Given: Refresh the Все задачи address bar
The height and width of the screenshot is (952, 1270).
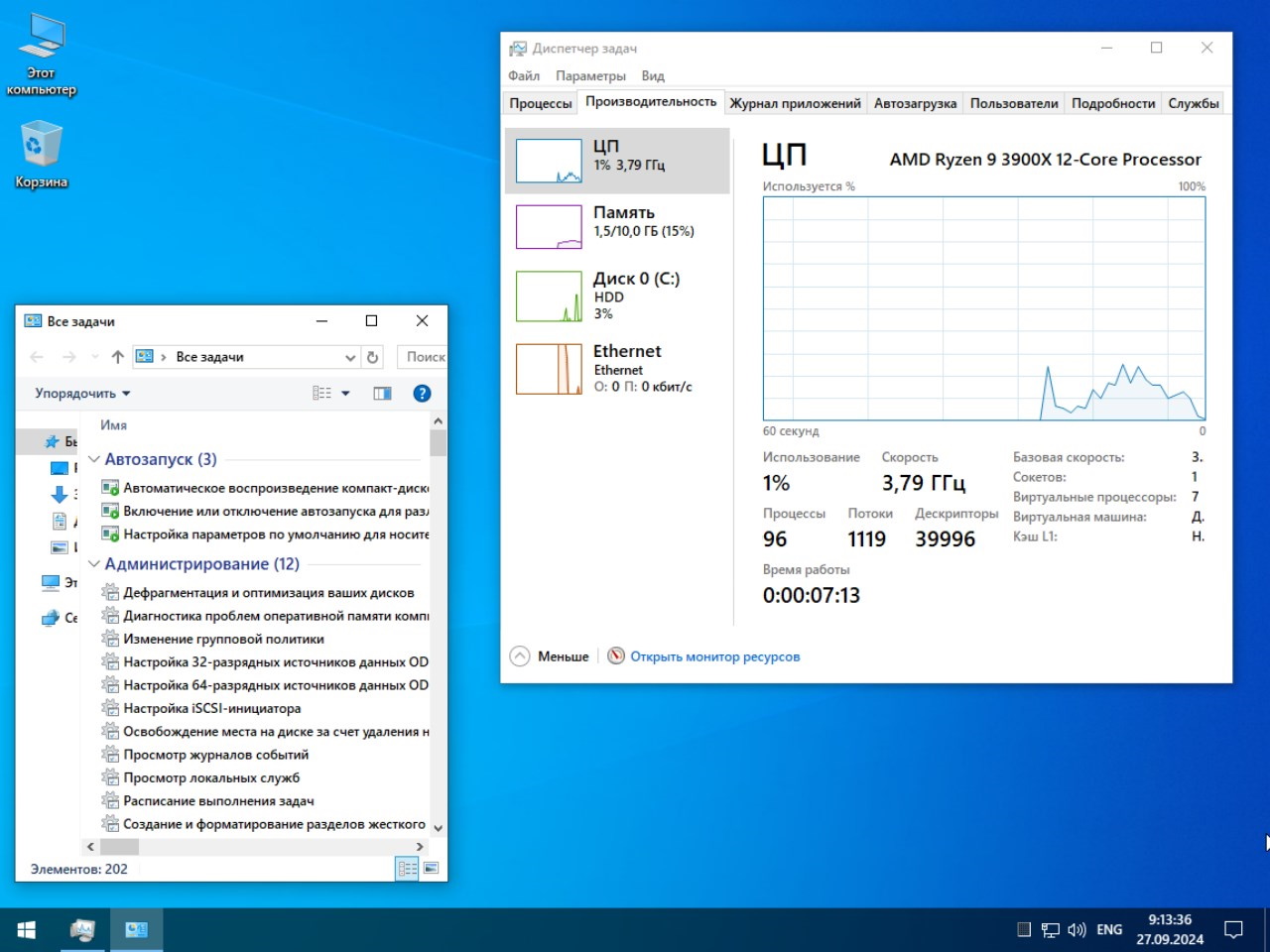Looking at the screenshot, I should coord(373,357).
